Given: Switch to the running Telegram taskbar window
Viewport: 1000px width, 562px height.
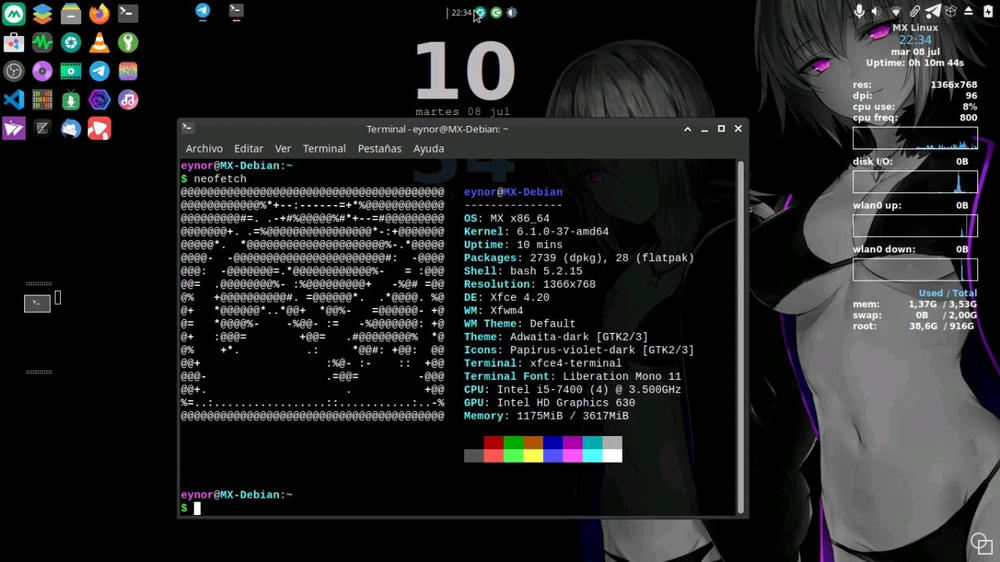Looking at the screenshot, I should pos(203,12).
